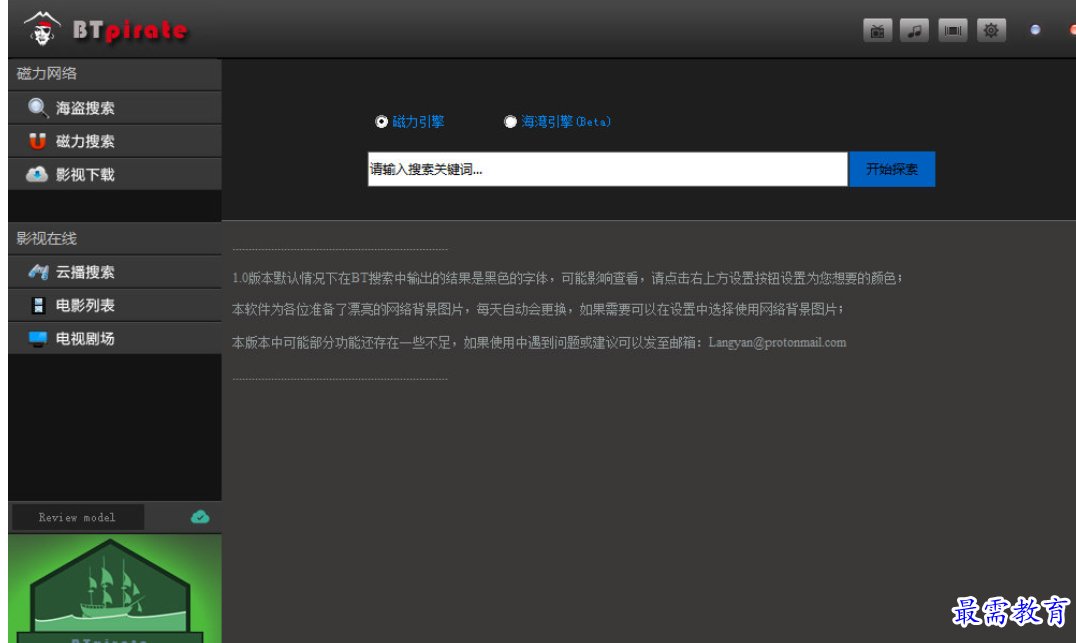Open the TV icon in top toolbar
Image resolution: width=1076 pixels, height=643 pixels.
pyautogui.click(x=877, y=30)
